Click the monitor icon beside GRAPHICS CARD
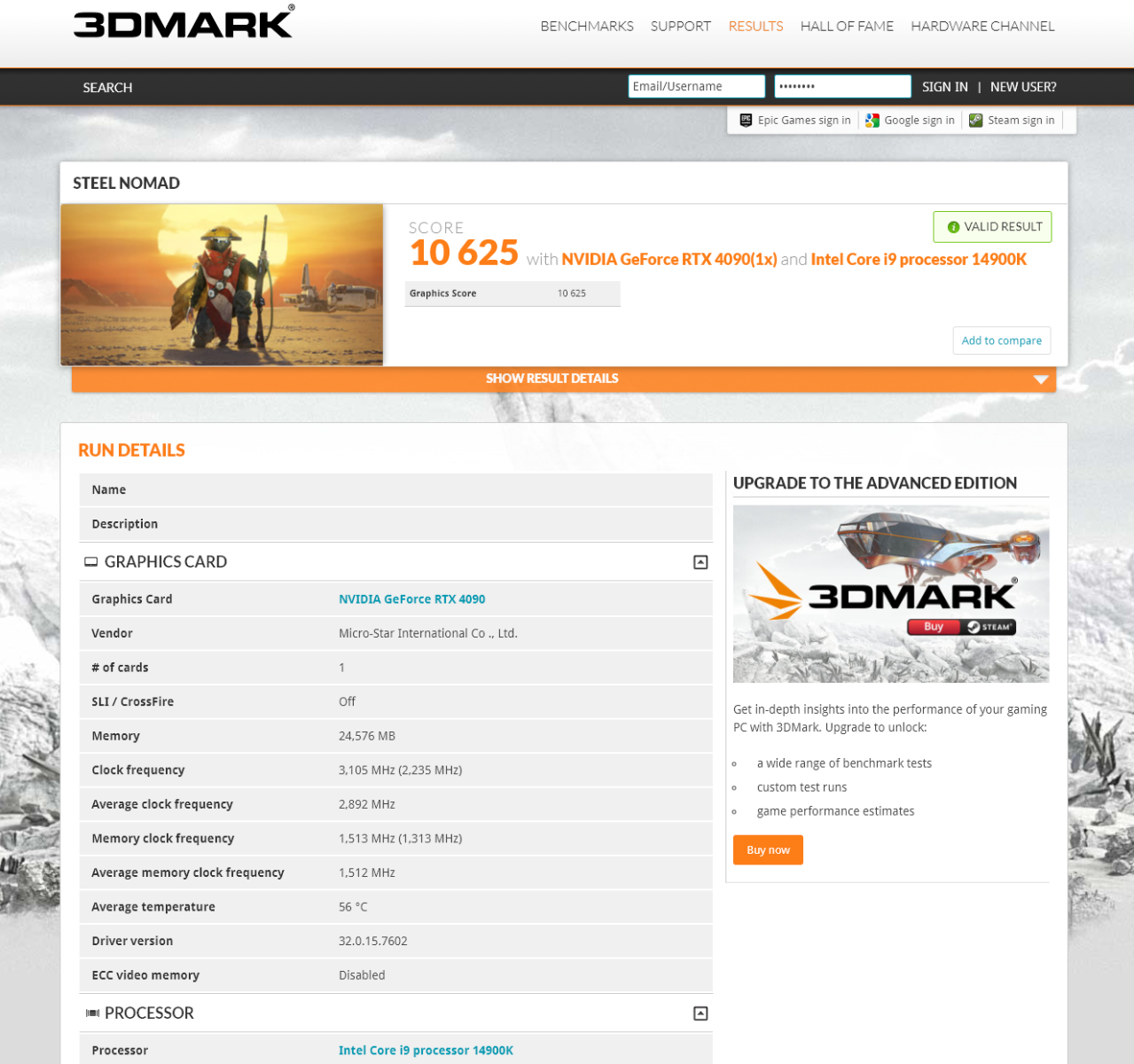 (91, 562)
